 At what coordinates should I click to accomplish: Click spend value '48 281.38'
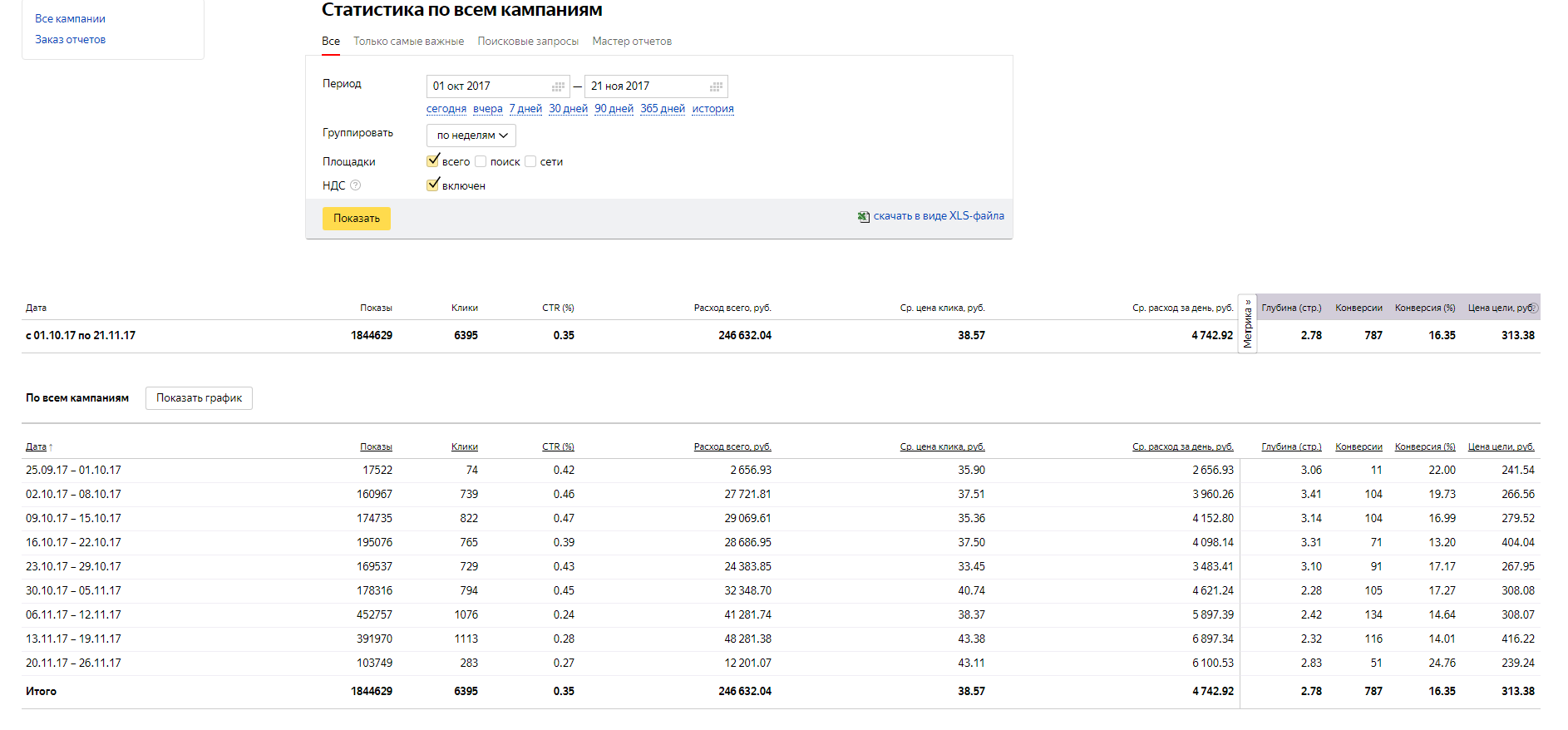[x=747, y=639]
